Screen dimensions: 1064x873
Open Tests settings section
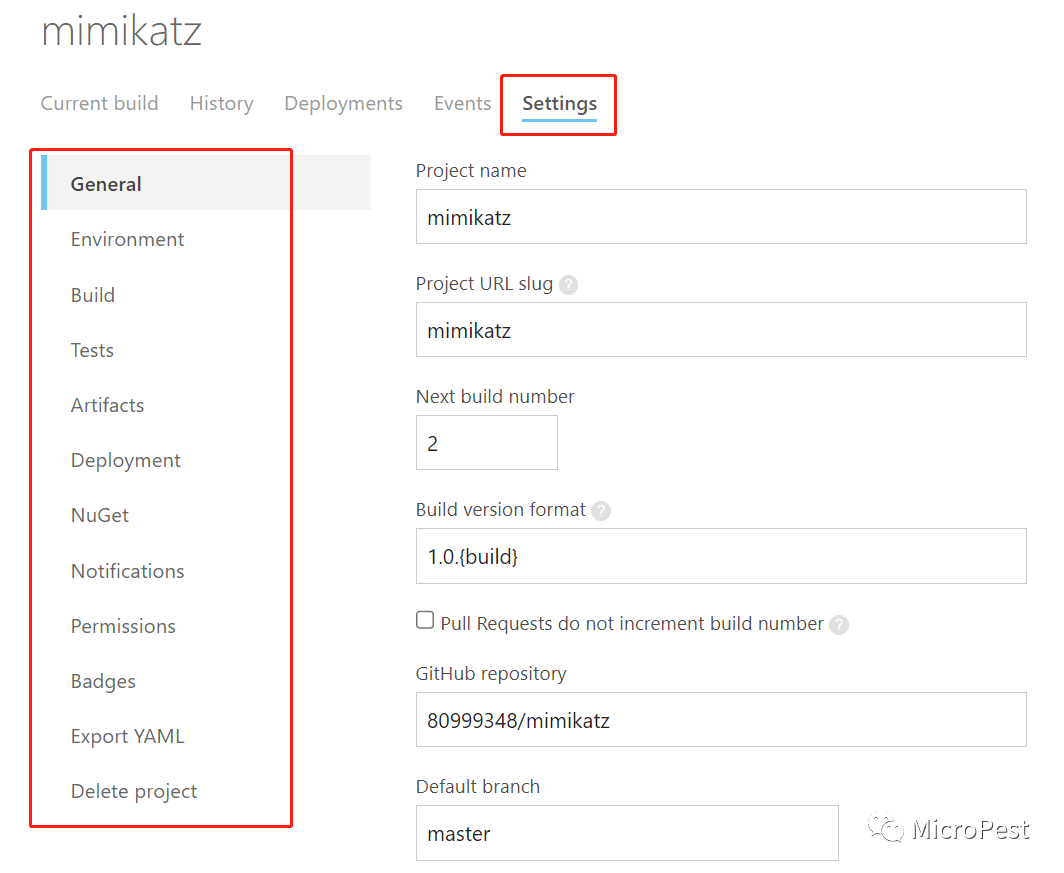pyautogui.click(x=92, y=350)
